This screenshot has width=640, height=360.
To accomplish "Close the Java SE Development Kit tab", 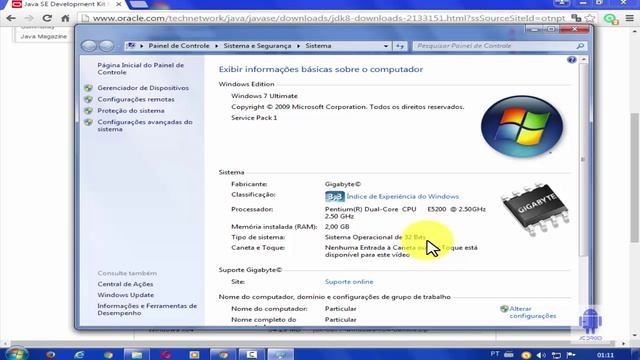I will 118,4.
